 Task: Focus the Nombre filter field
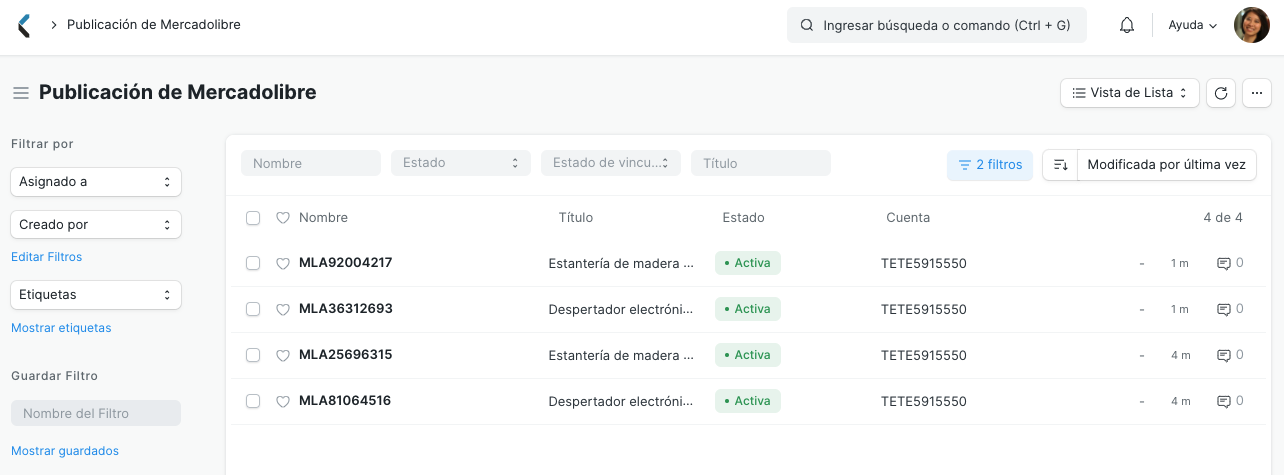311,163
